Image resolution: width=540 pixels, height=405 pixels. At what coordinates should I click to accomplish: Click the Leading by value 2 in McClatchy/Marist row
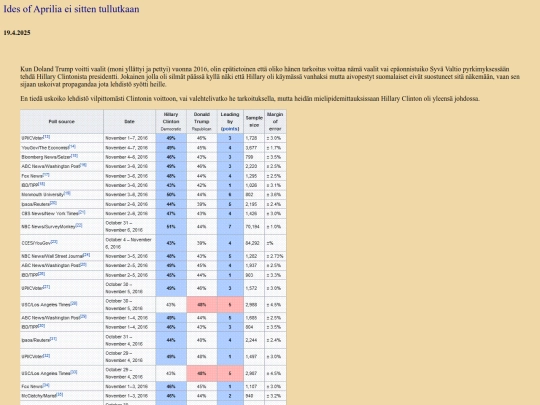230,396
